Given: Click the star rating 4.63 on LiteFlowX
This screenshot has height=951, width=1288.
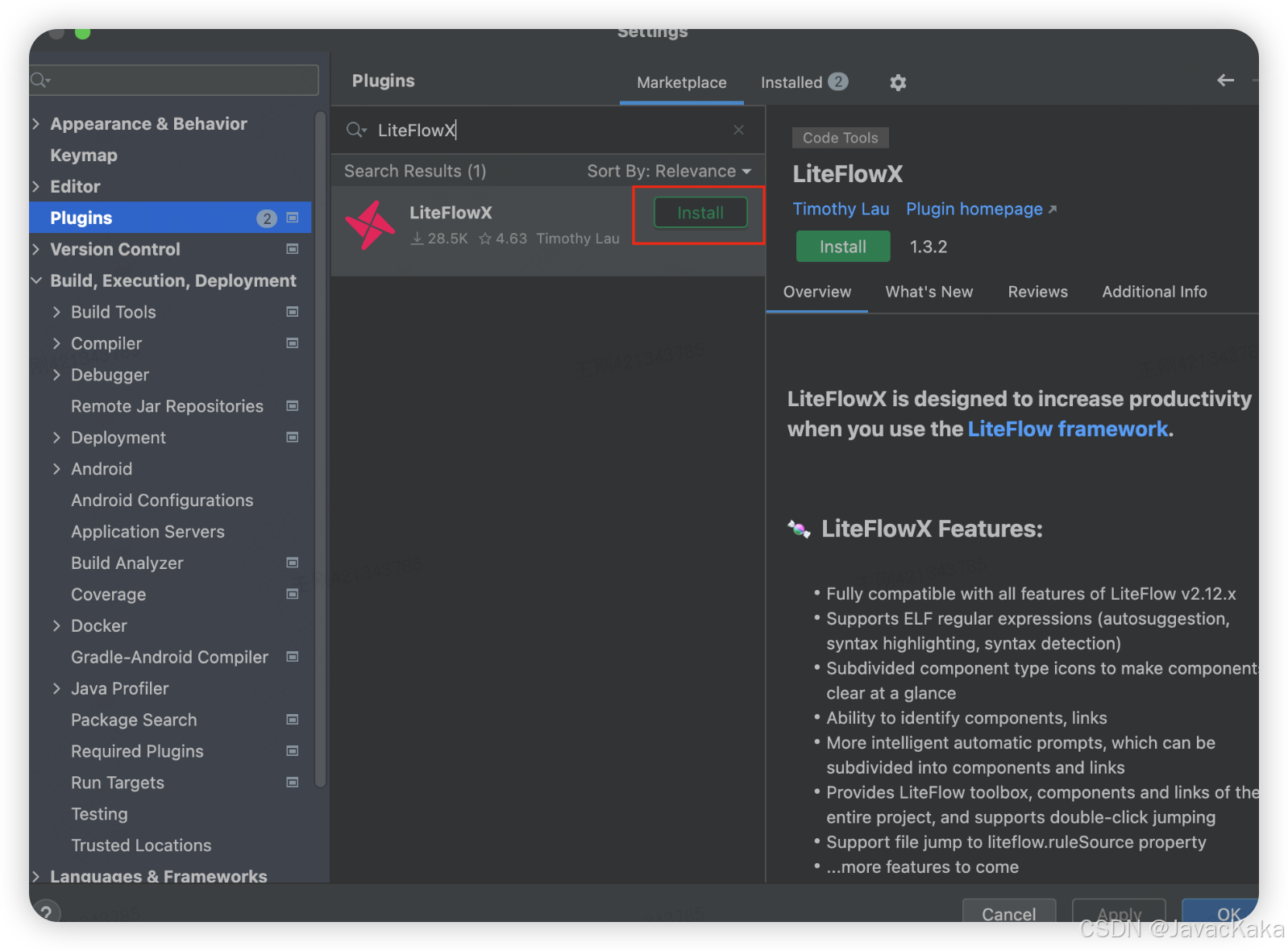Looking at the screenshot, I should pyautogui.click(x=503, y=239).
